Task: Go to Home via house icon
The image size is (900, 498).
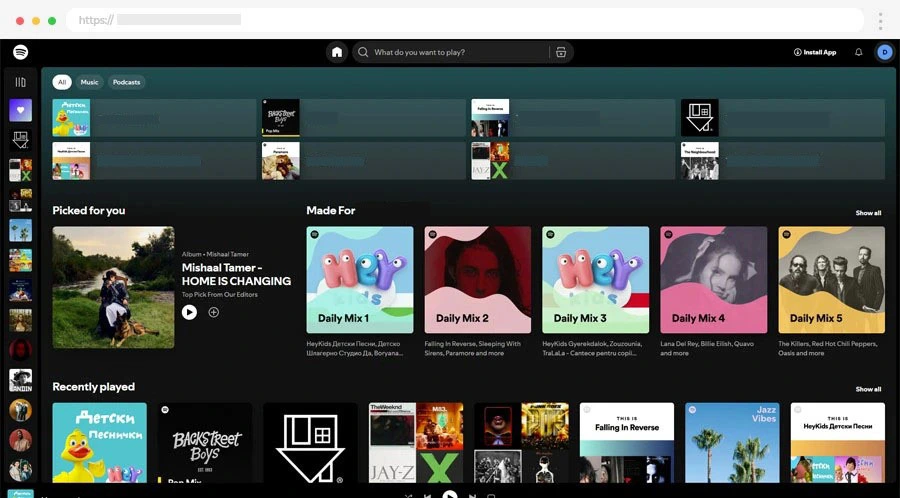Action: tap(337, 52)
